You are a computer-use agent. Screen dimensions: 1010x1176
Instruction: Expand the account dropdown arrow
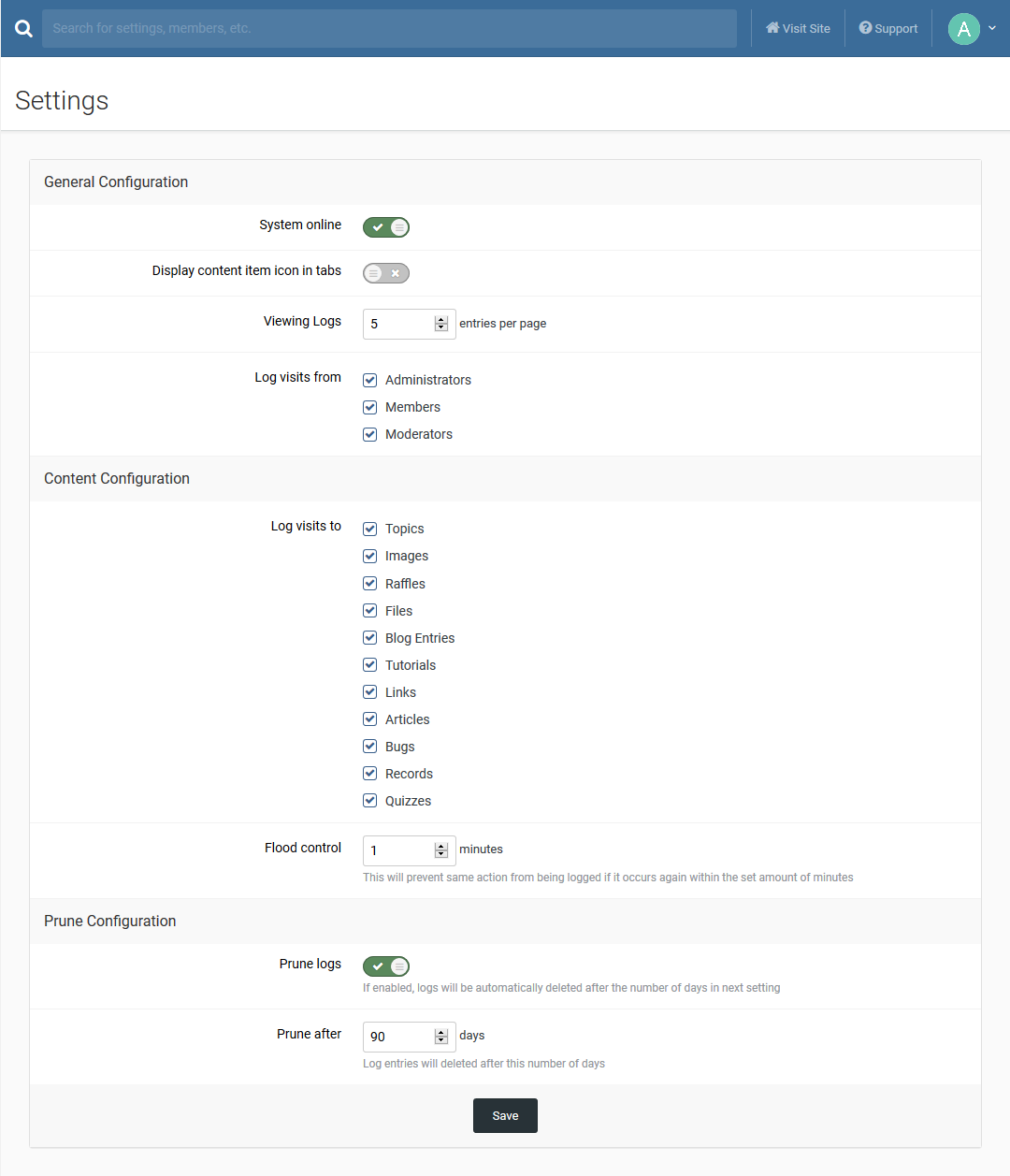(992, 28)
